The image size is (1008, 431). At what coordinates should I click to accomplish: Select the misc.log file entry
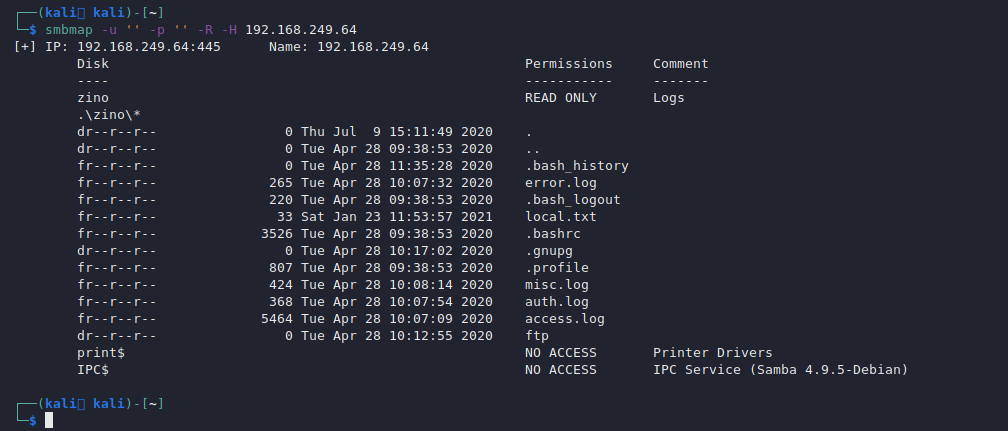click(556, 285)
